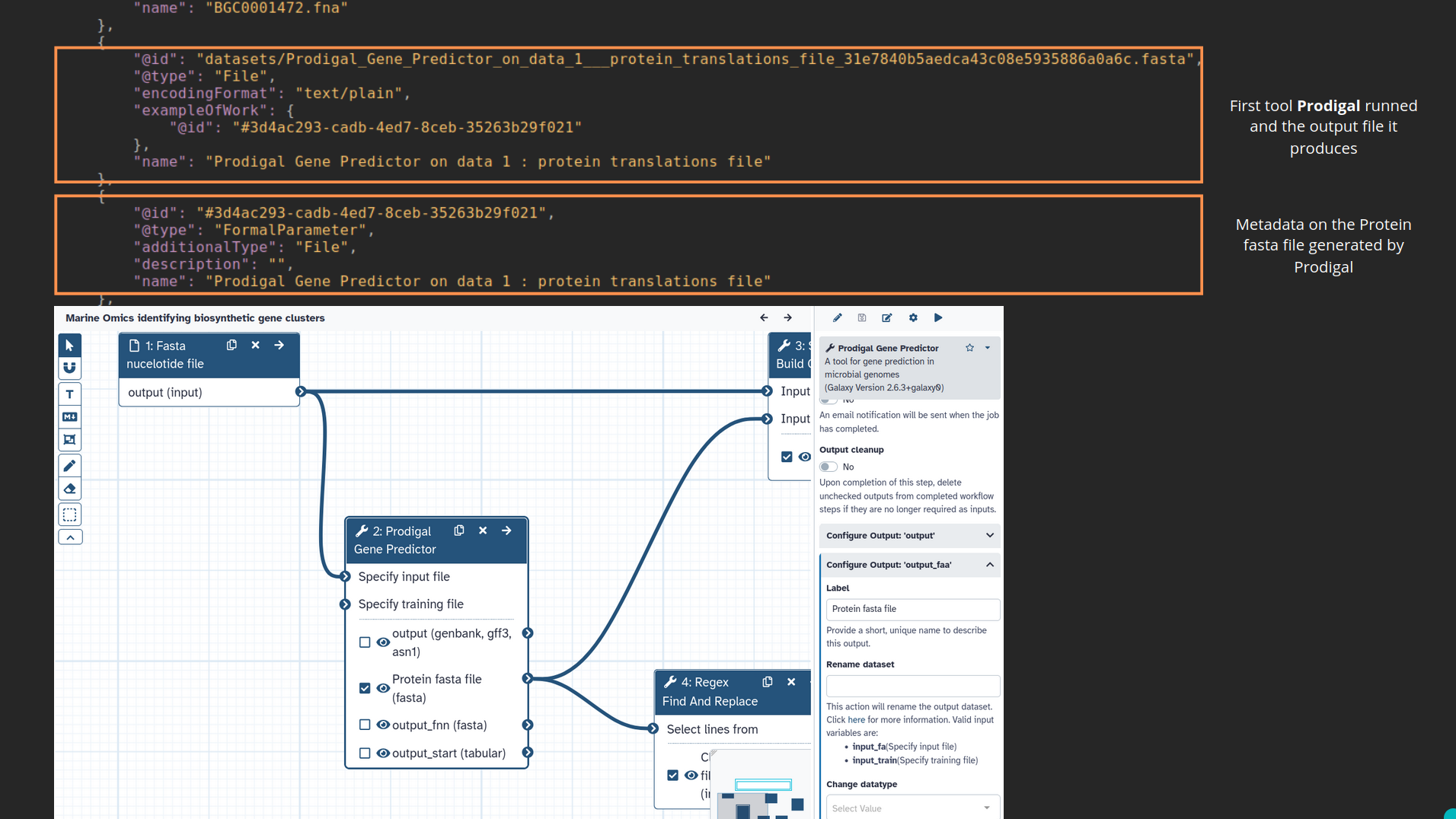The height and width of the screenshot is (819, 1456).
Task: Remove the Prodigal Gene Predictor step
Action: coord(483,531)
